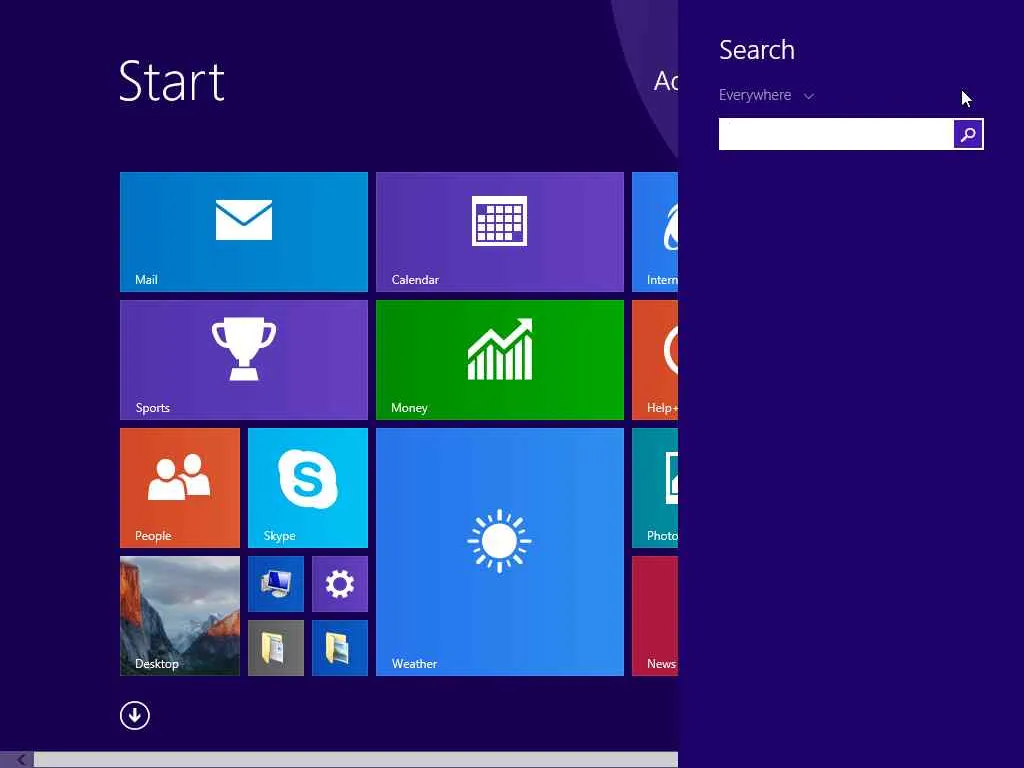Click into the Search text box
Image resolution: width=1024 pixels, height=768 pixels.
coord(836,134)
